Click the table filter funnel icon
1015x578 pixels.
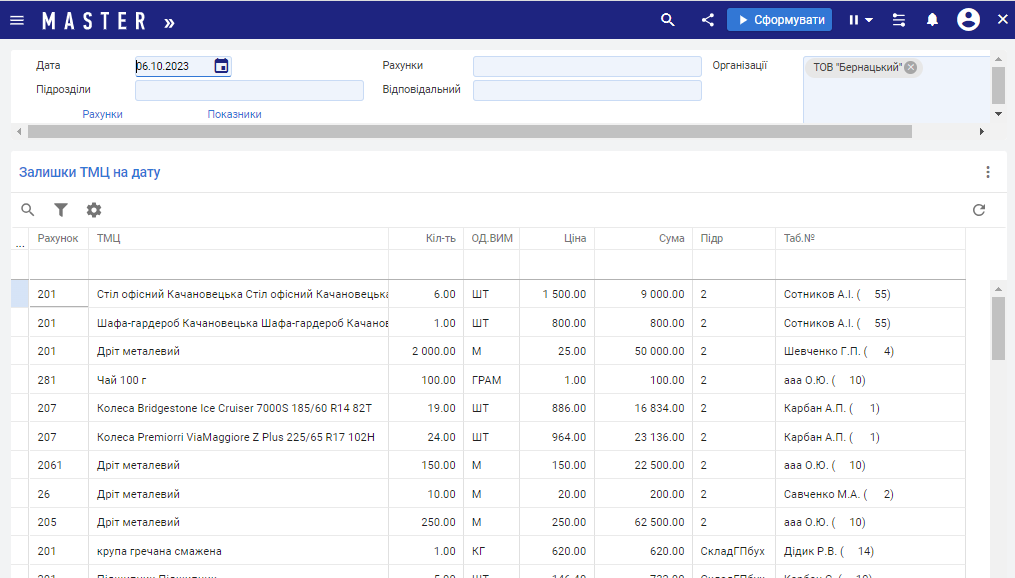click(61, 210)
